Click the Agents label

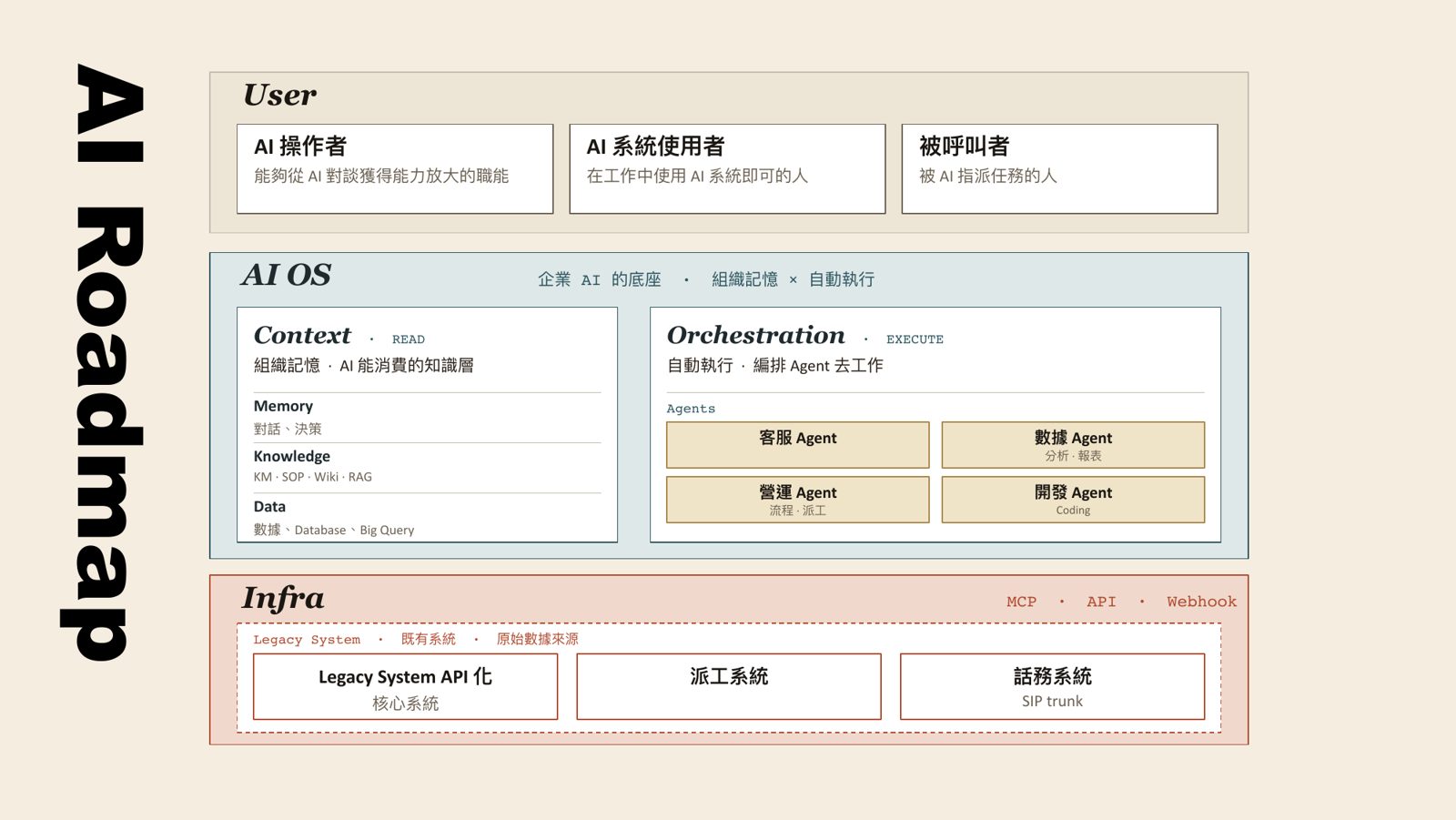point(691,409)
